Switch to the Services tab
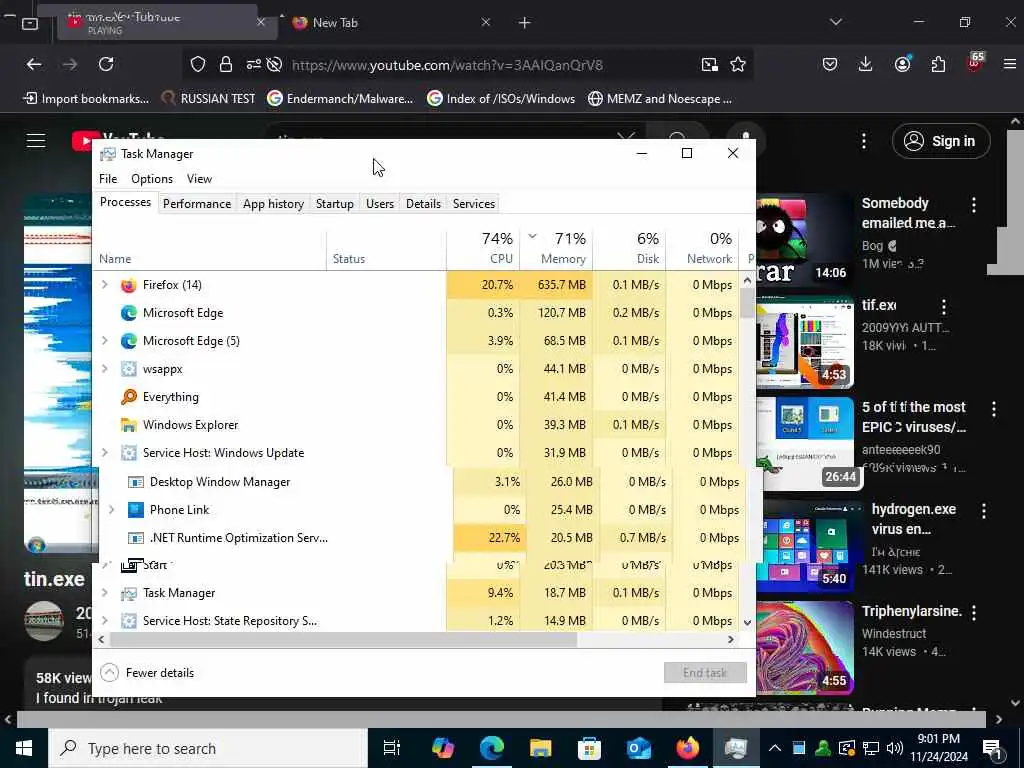The width and height of the screenshot is (1024, 768). (x=473, y=204)
